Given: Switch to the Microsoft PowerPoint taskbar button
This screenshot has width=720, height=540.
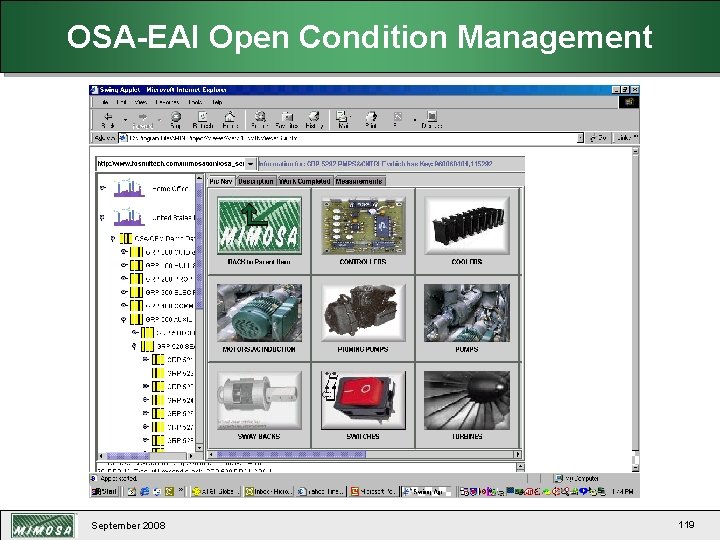Looking at the screenshot, I should (x=373, y=491).
